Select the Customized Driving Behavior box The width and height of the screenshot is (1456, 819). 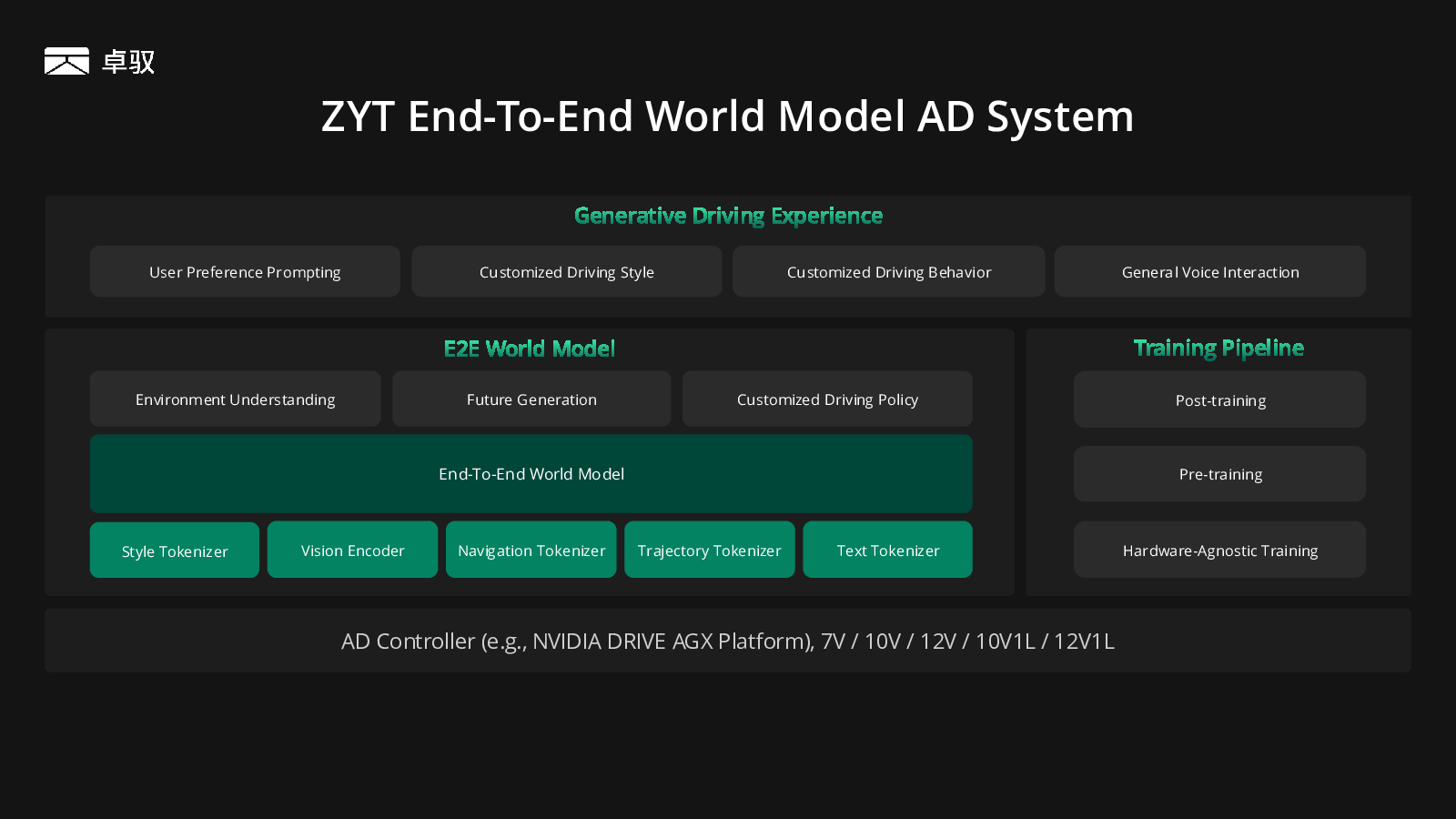click(x=888, y=271)
